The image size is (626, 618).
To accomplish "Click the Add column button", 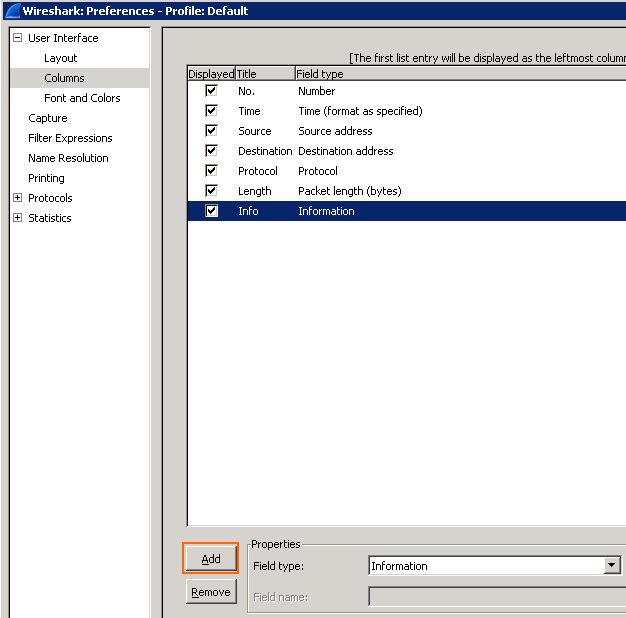I will click(211, 559).
